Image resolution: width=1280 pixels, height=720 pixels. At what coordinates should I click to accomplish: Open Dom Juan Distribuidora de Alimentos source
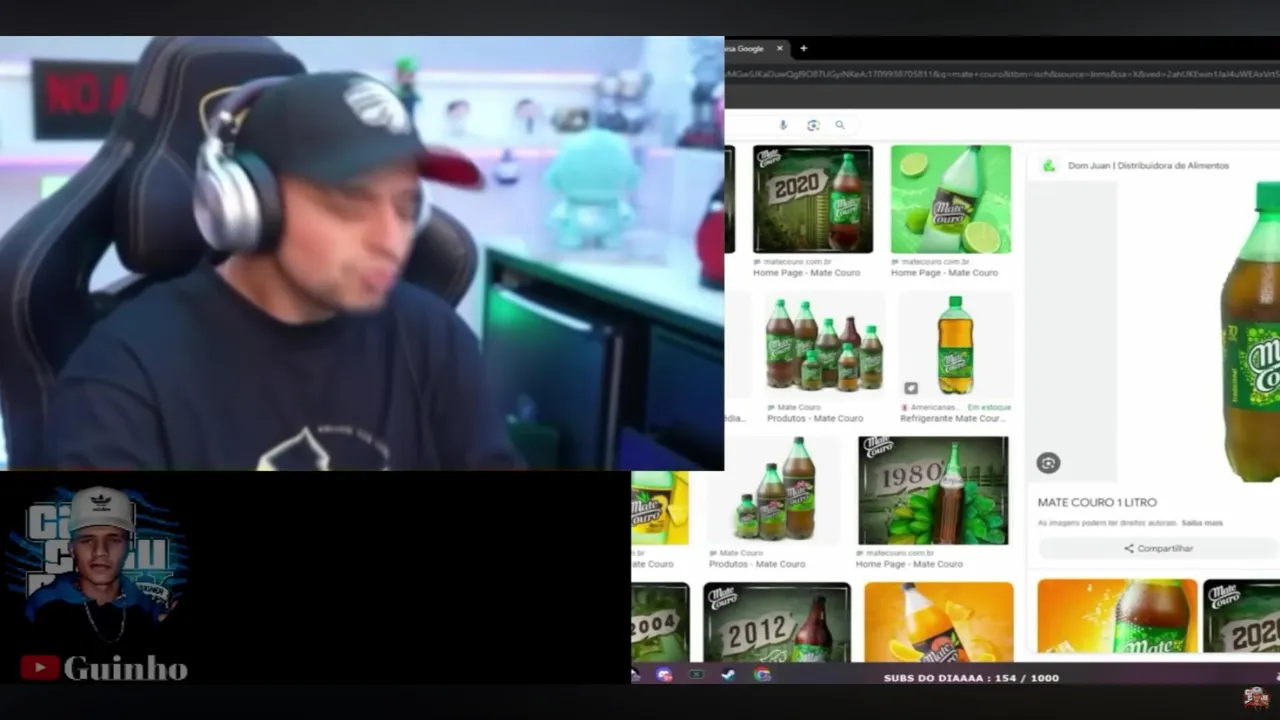(x=1148, y=166)
